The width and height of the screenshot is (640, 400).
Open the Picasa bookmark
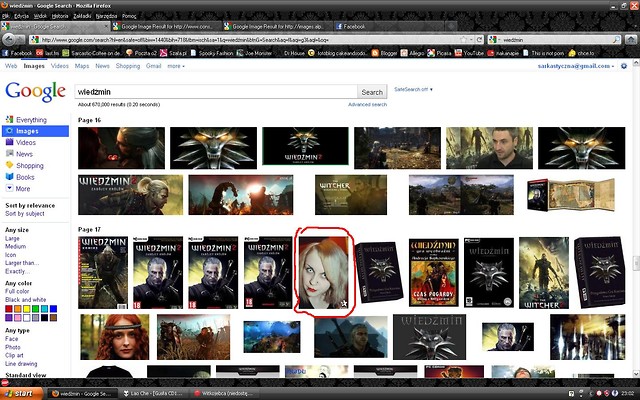[x=439, y=53]
